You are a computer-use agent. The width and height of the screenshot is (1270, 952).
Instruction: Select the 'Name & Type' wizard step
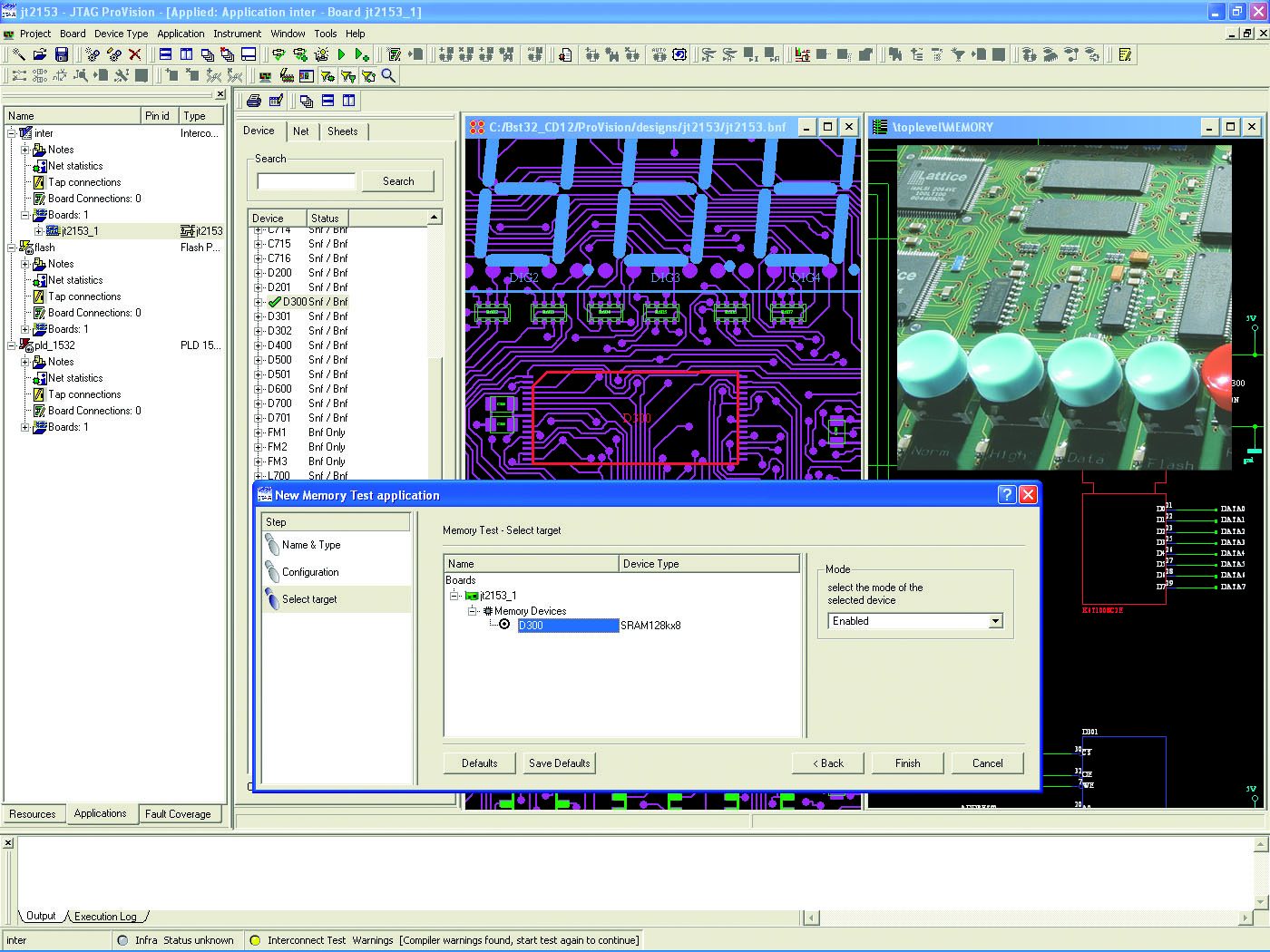(x=310, y=545)
